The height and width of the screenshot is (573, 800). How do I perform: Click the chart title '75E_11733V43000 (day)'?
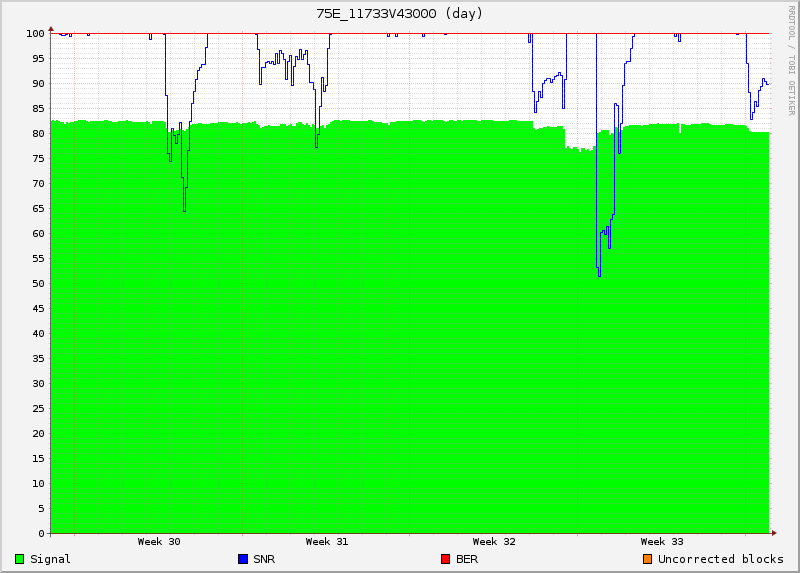399,14
